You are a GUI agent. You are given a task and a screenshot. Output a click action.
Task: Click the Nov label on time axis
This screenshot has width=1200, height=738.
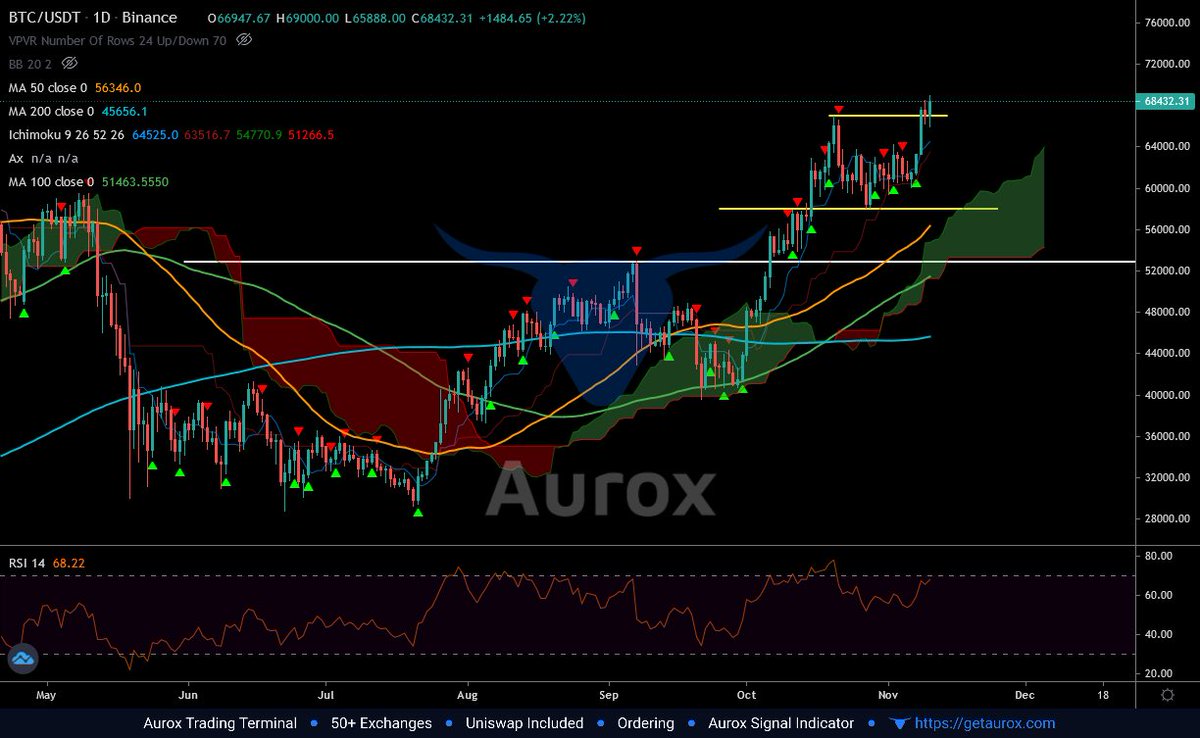(x=887, y=694)
